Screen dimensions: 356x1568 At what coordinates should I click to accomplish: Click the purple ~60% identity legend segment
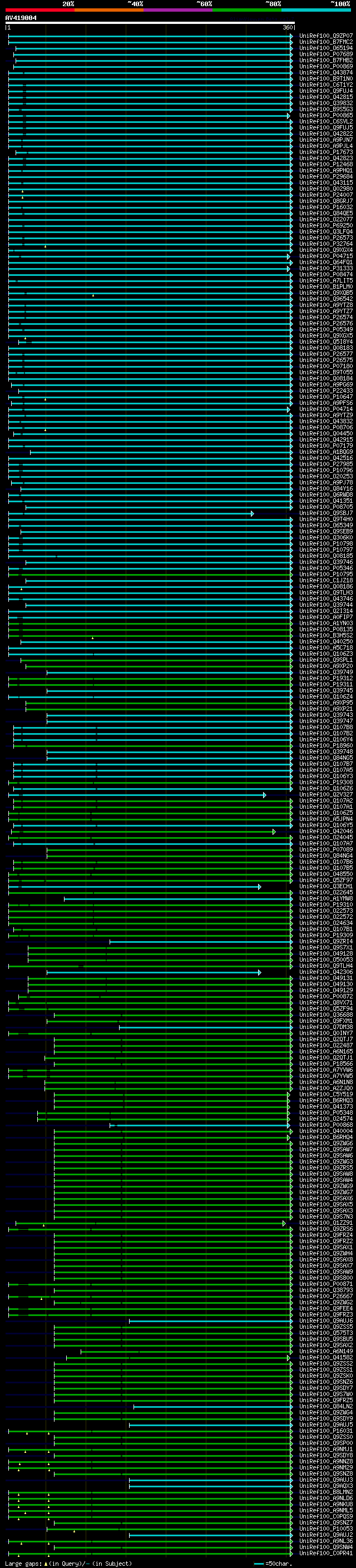179,10
